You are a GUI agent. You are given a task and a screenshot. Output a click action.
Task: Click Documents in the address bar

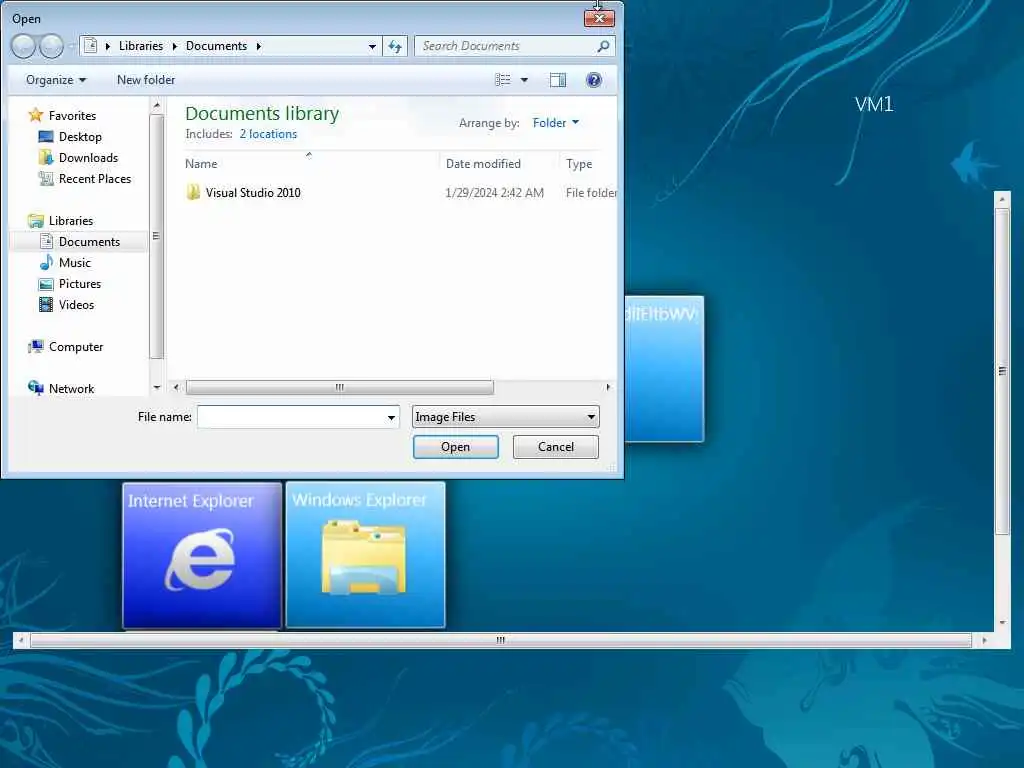pos(216,46)
